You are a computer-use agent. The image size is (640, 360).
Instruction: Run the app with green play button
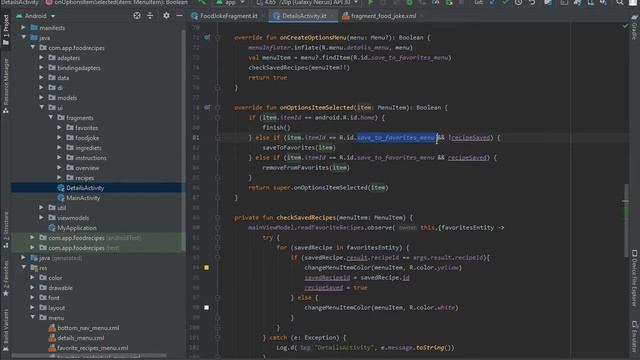coord(371,2)
